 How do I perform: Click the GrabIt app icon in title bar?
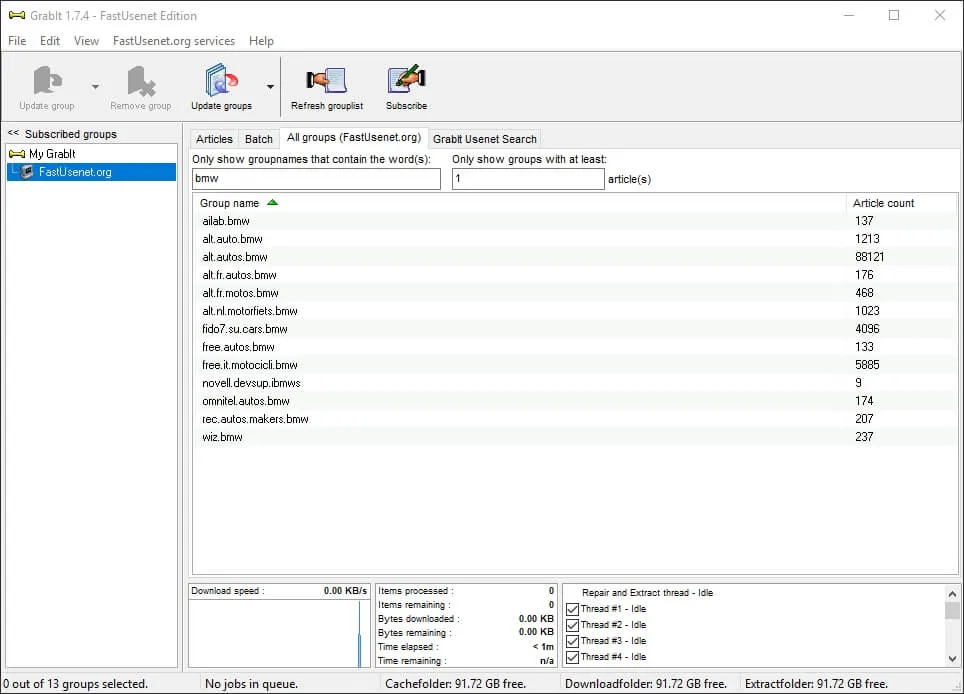coord(17,15)
